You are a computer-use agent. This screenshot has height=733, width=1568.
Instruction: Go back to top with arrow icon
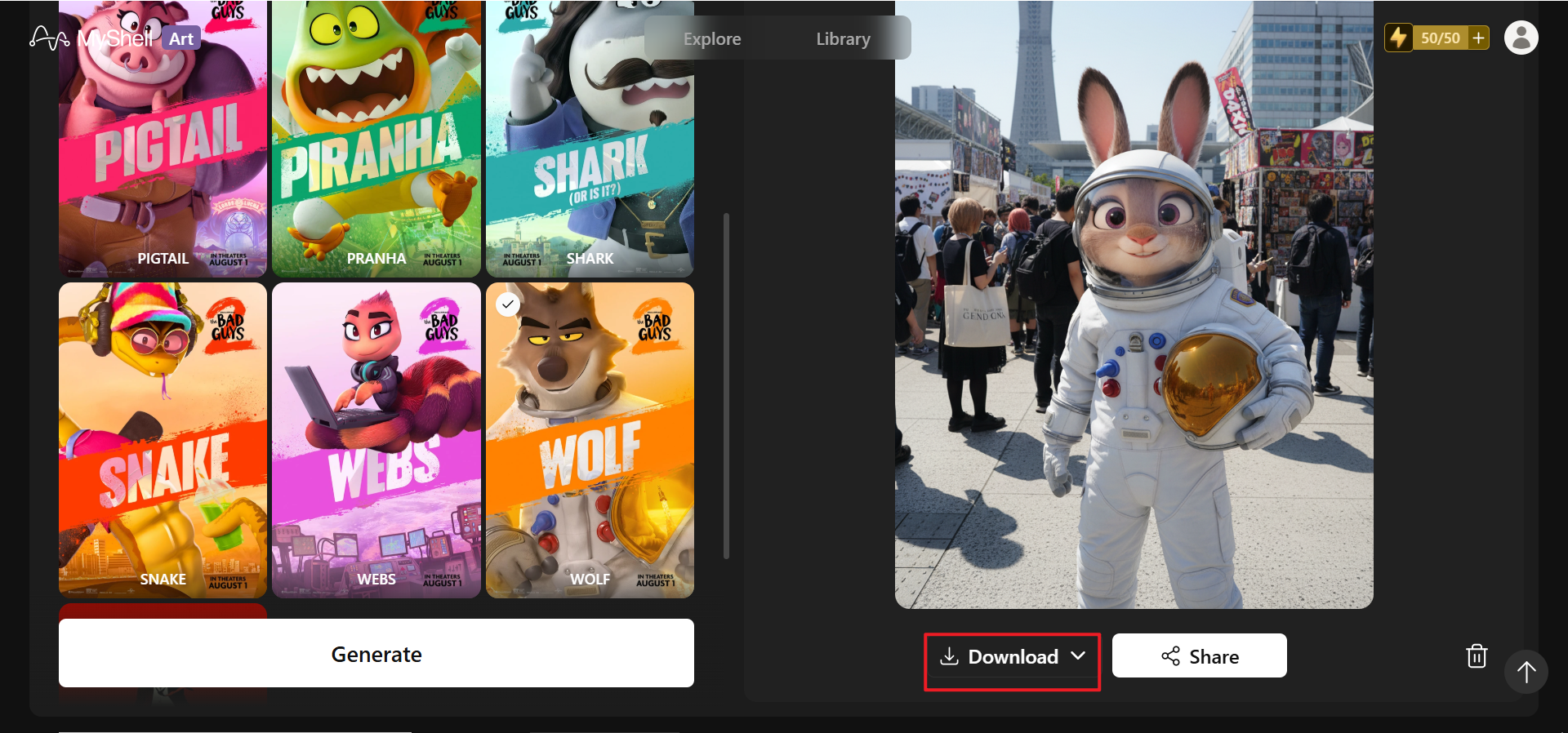[1526, 672]
